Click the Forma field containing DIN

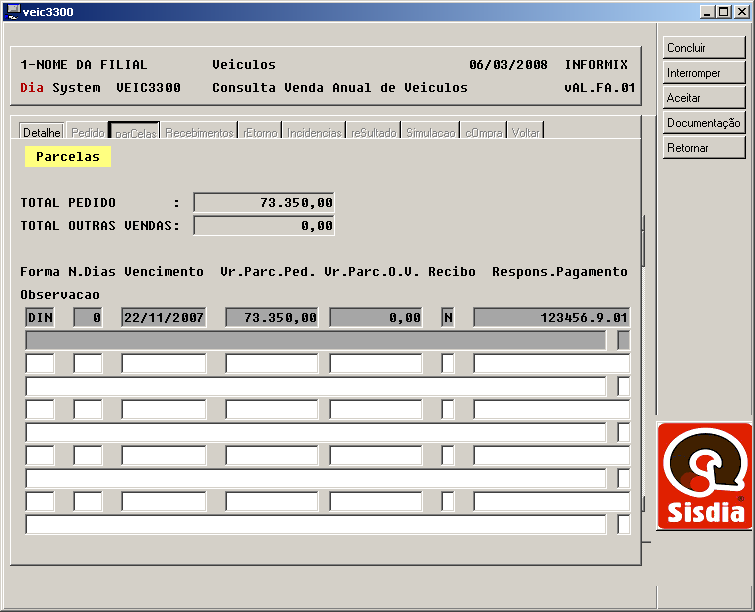pyautogui.click(x=40, y=318)
